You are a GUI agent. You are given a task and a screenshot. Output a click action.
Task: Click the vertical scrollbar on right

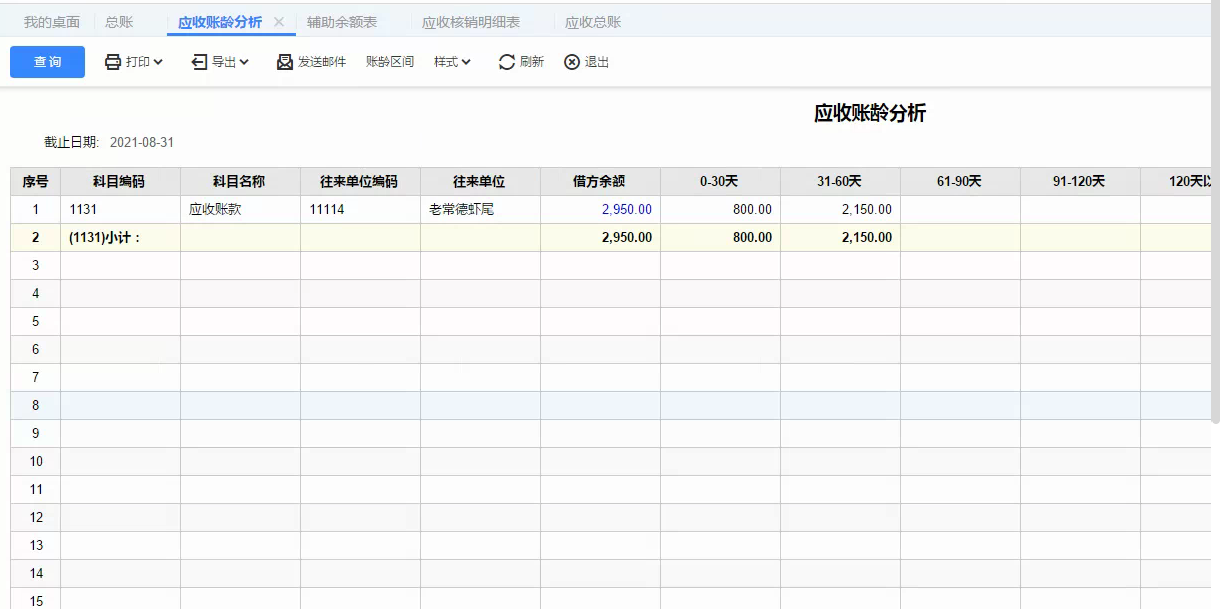tap(1215, 257)
